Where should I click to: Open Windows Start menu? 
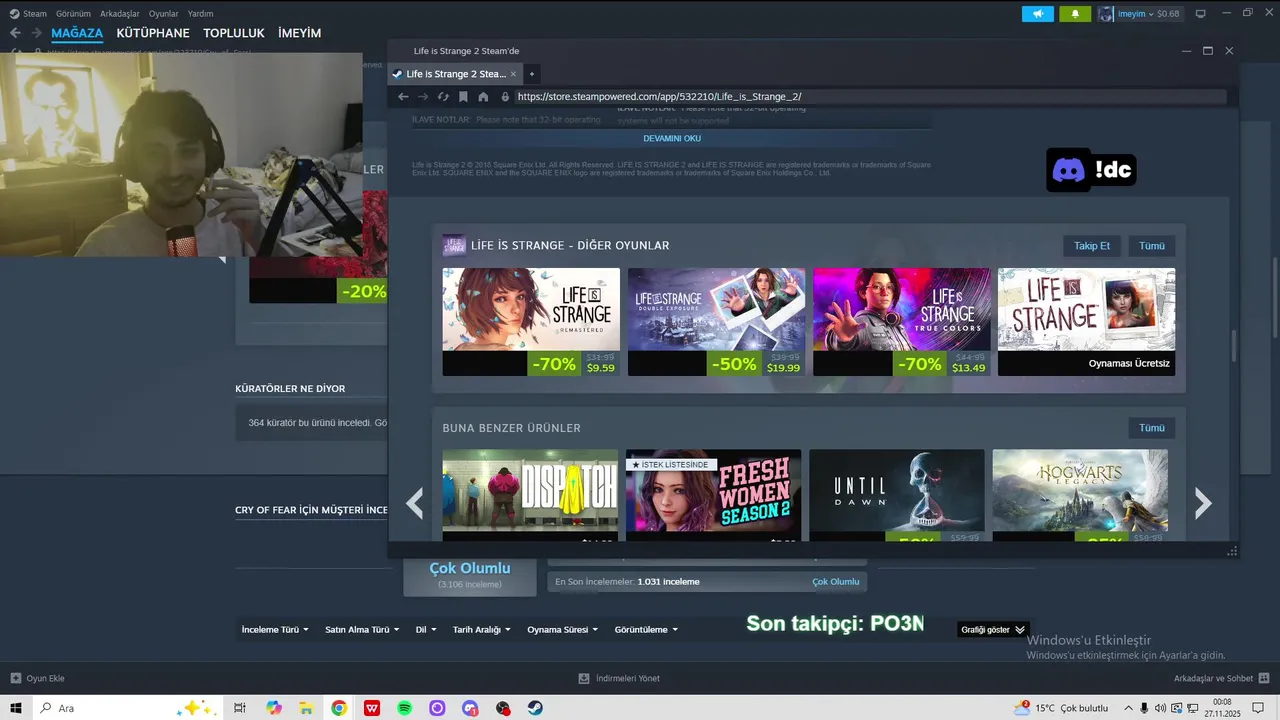coord(16,708)
